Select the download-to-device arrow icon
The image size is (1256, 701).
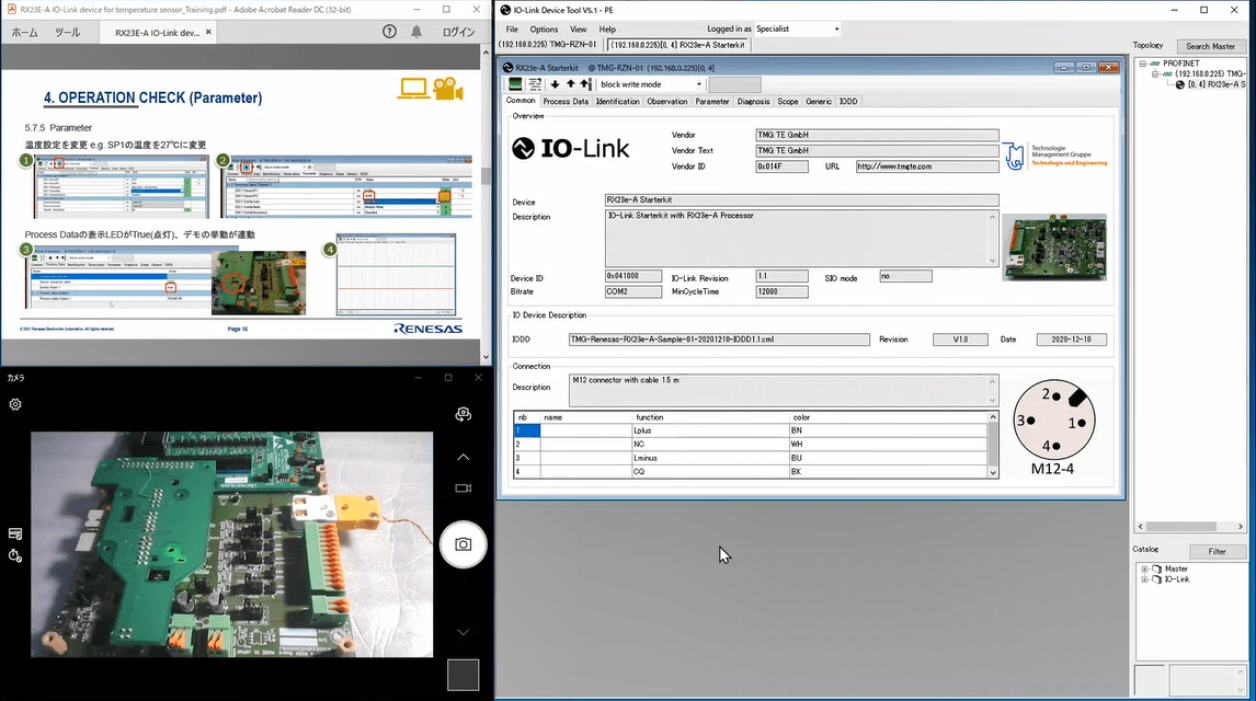(x=555, y=85)
